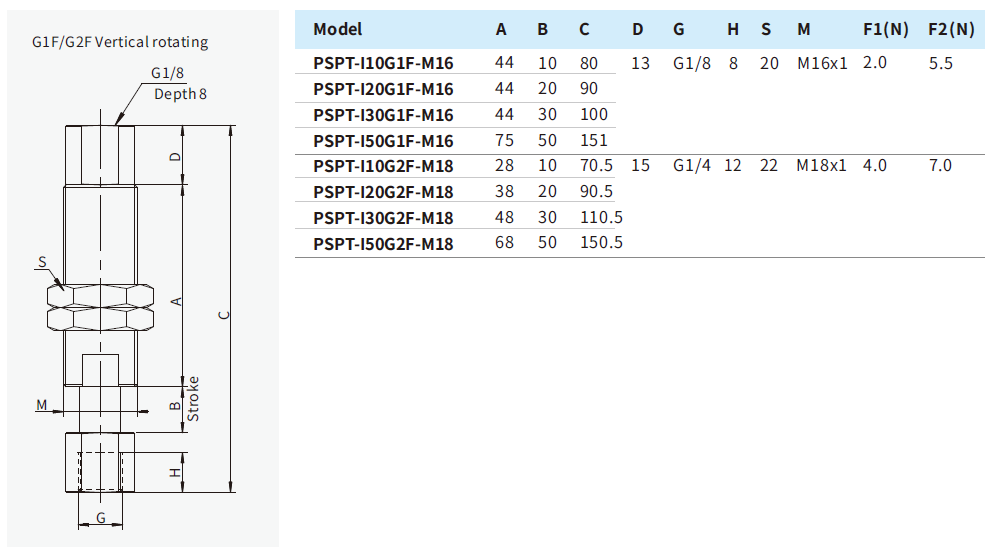This screenshot has height=553, width=985.
Task: Select the F2(N) column header
Action: pyautogui.click(x=950, y=29)
